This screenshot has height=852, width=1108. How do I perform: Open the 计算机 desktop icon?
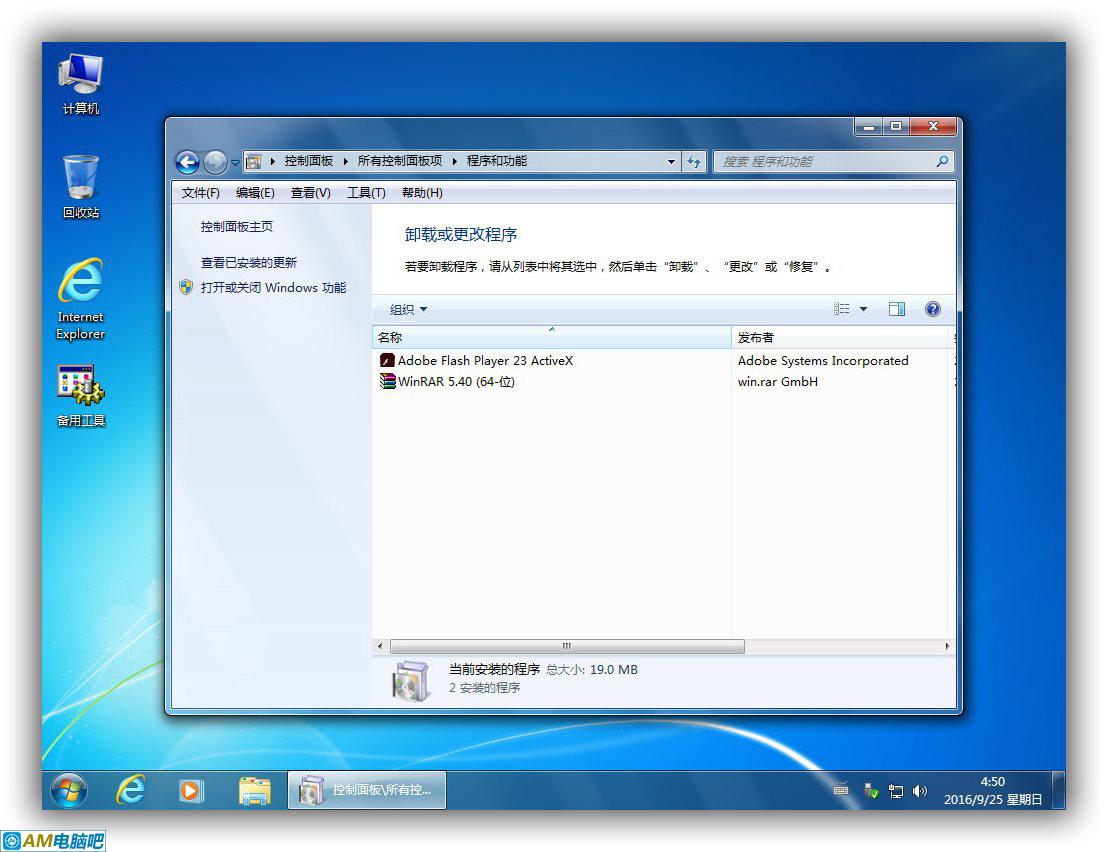(x=81, y=85)
